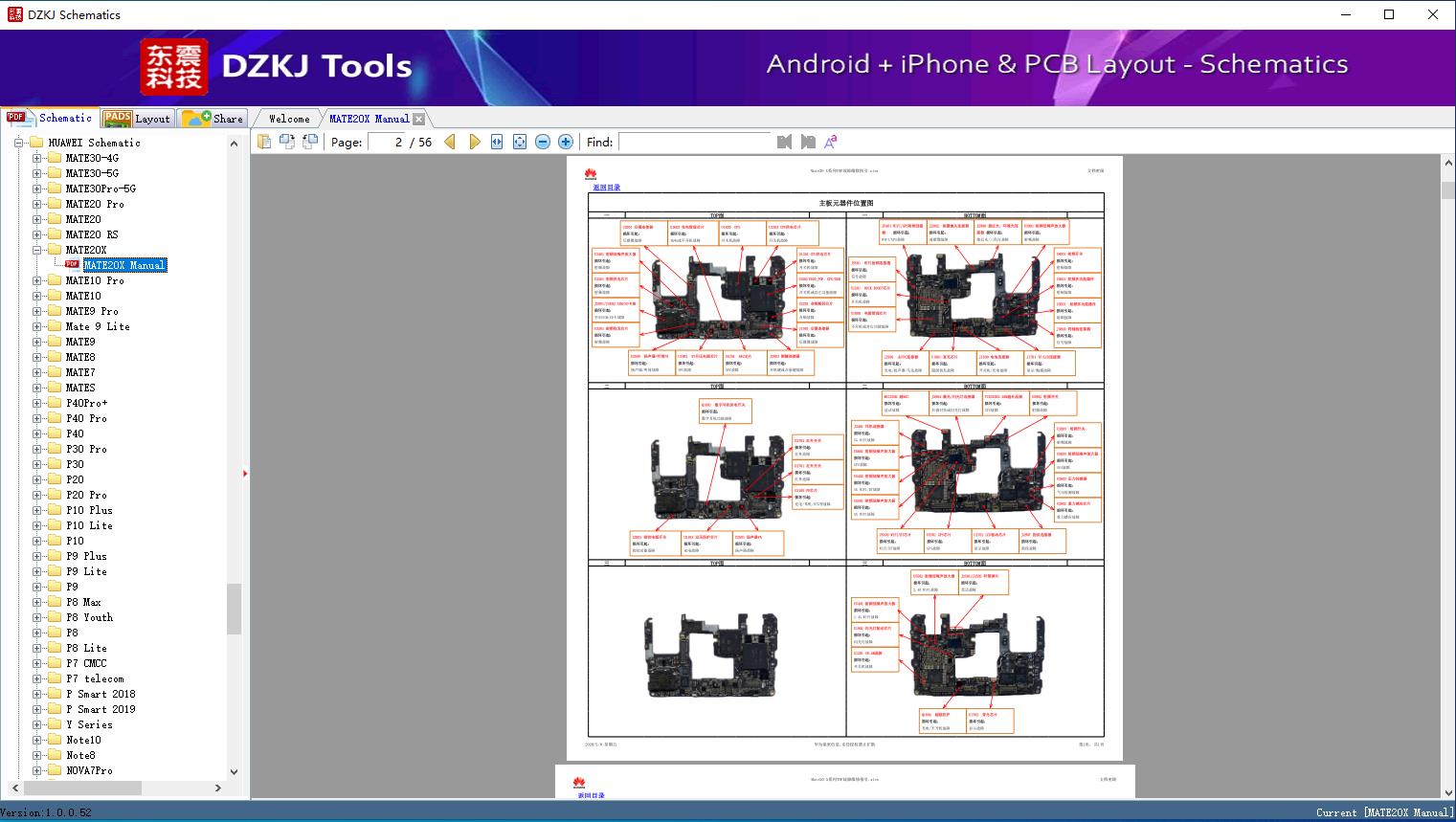Go to the next page arrow
The image size is (1456, 822).
pos(474,142)
